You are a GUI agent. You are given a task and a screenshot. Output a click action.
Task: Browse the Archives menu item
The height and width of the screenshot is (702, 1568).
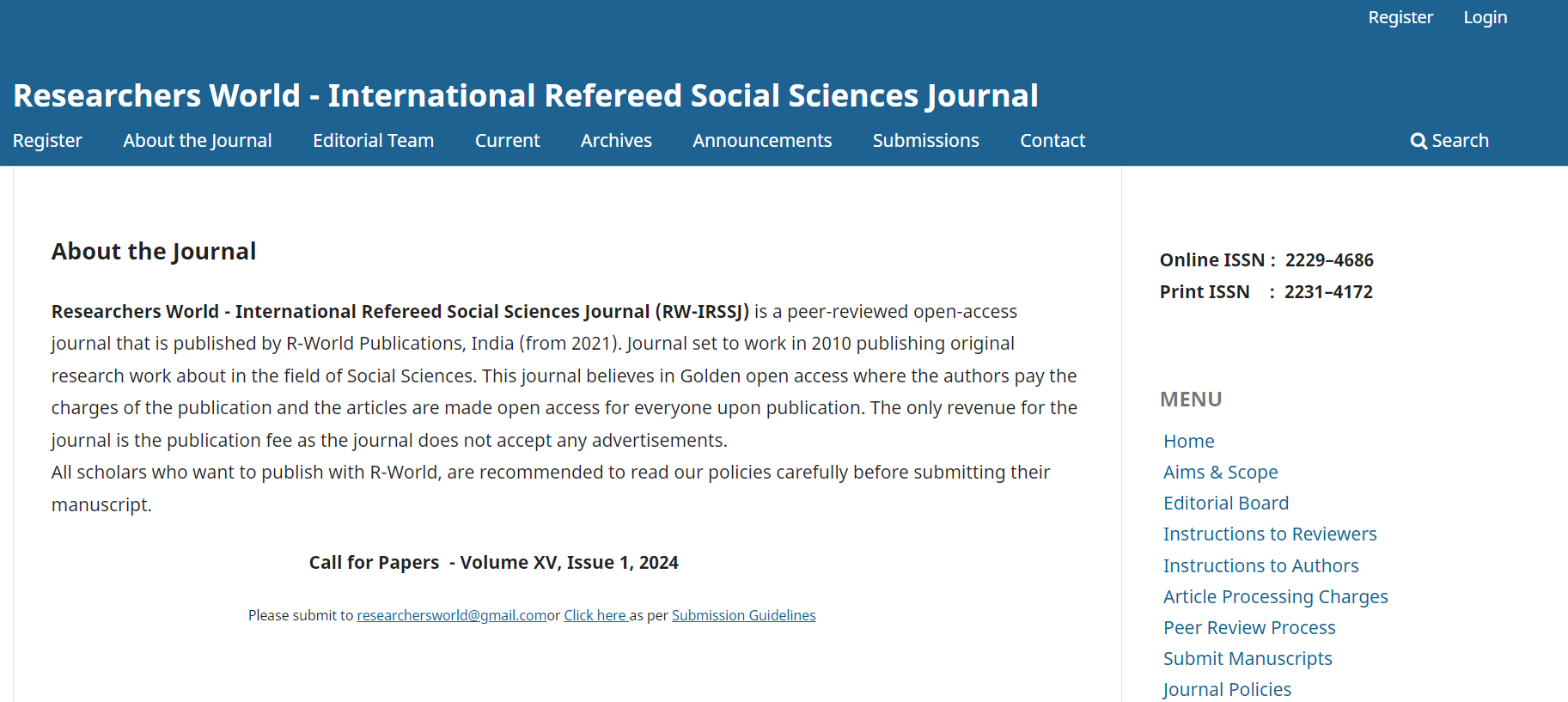tap(616, 141)
